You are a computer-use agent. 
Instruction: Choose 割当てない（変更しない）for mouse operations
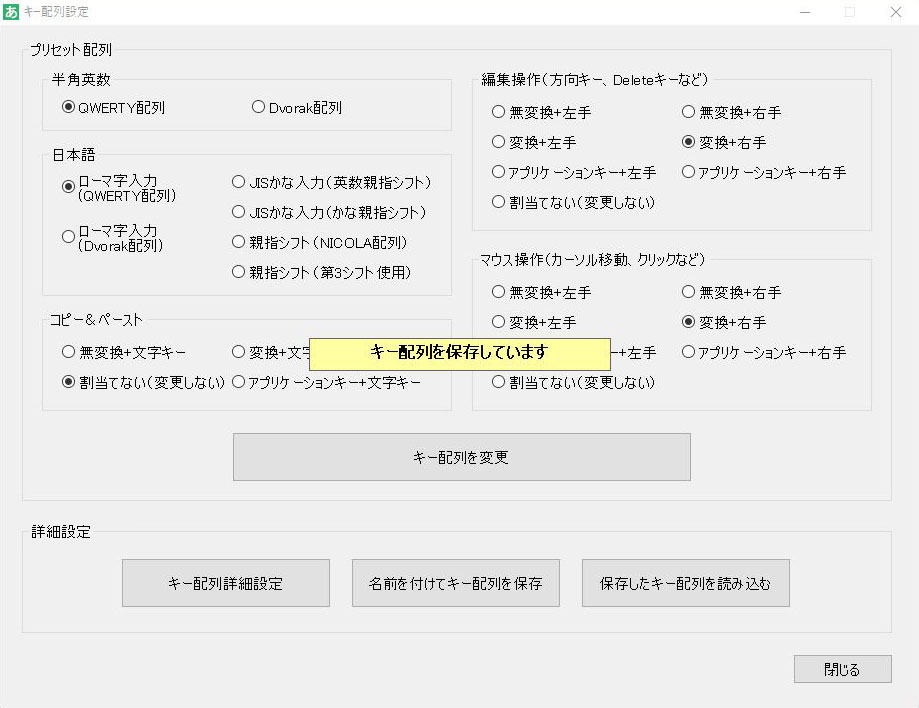pyautogui.click(x=497, y=382)
